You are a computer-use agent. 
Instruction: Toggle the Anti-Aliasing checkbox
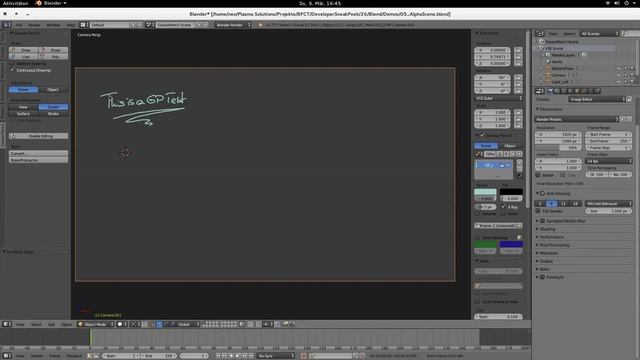point(543,193)
